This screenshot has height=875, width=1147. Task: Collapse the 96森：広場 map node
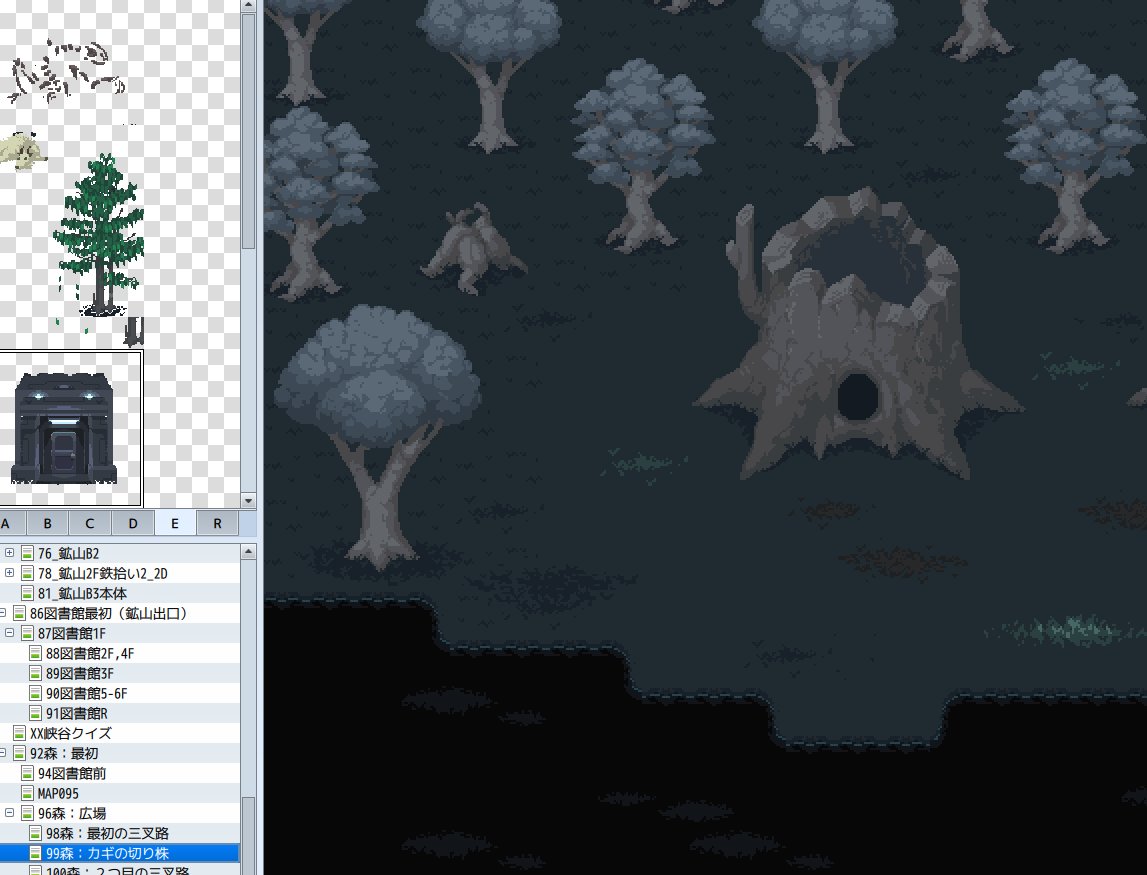[x=10, y=813]
